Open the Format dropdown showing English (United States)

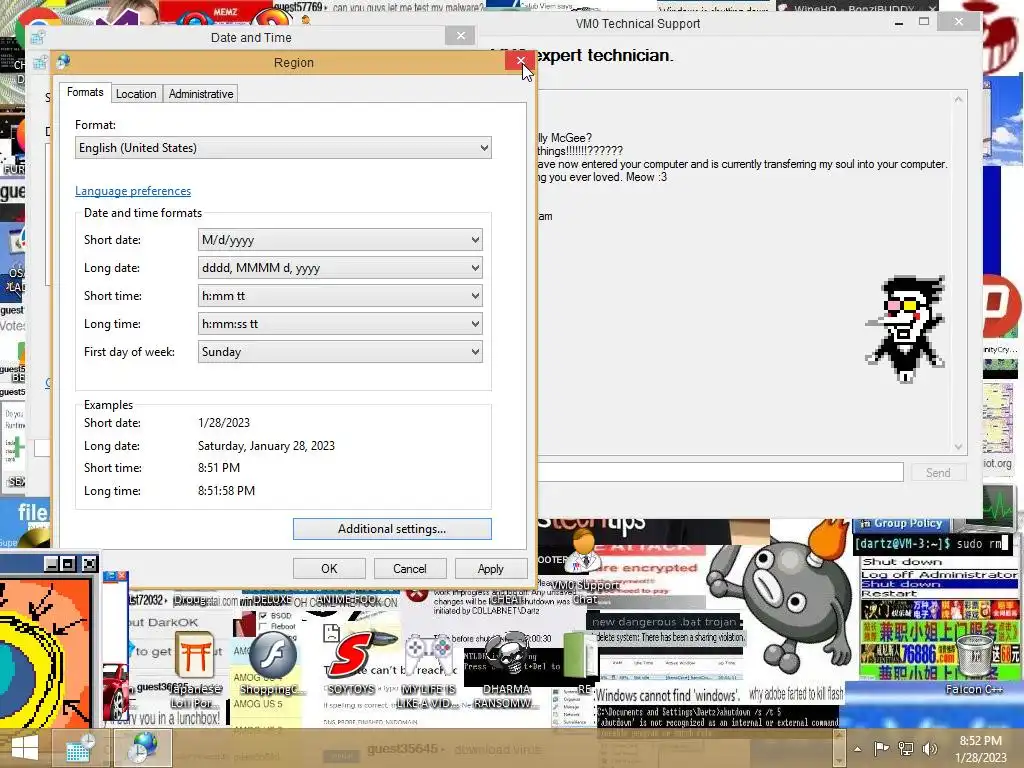point(283,148)
